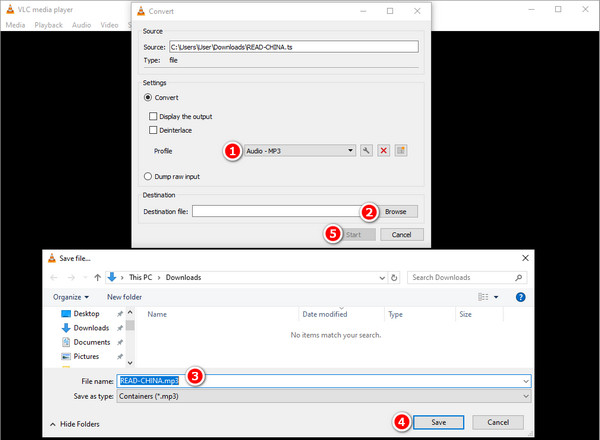
Task: Select the Dump raw input radio button
Action: tap(148, 176)
